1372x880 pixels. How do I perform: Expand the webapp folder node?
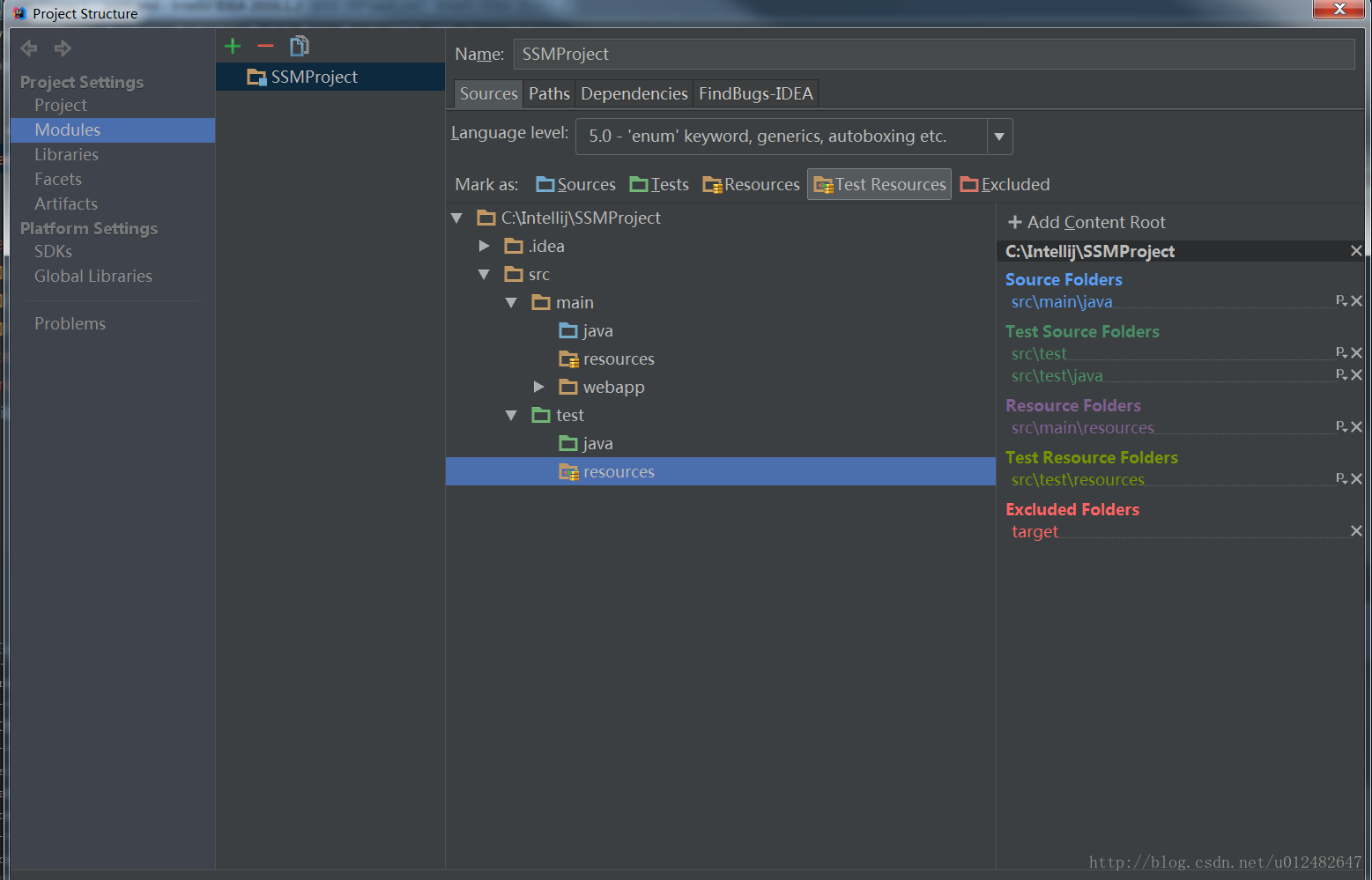(x=538, y=387)
